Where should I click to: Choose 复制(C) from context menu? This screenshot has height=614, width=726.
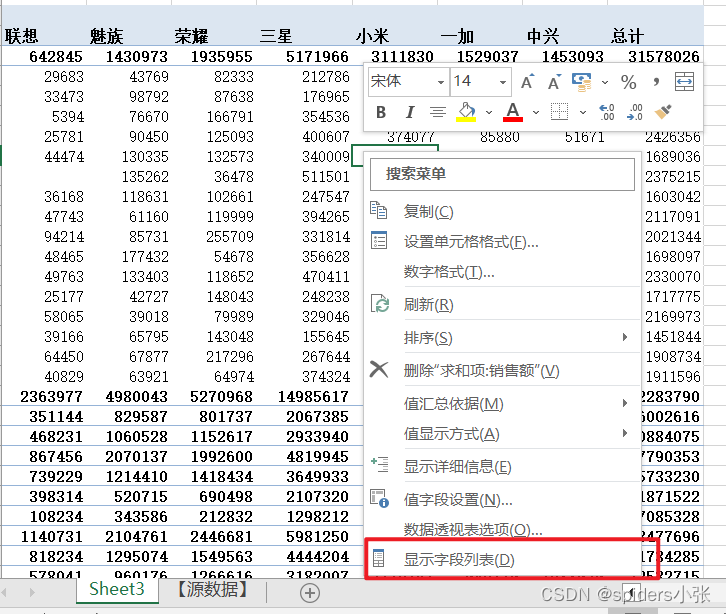point(428,212)
